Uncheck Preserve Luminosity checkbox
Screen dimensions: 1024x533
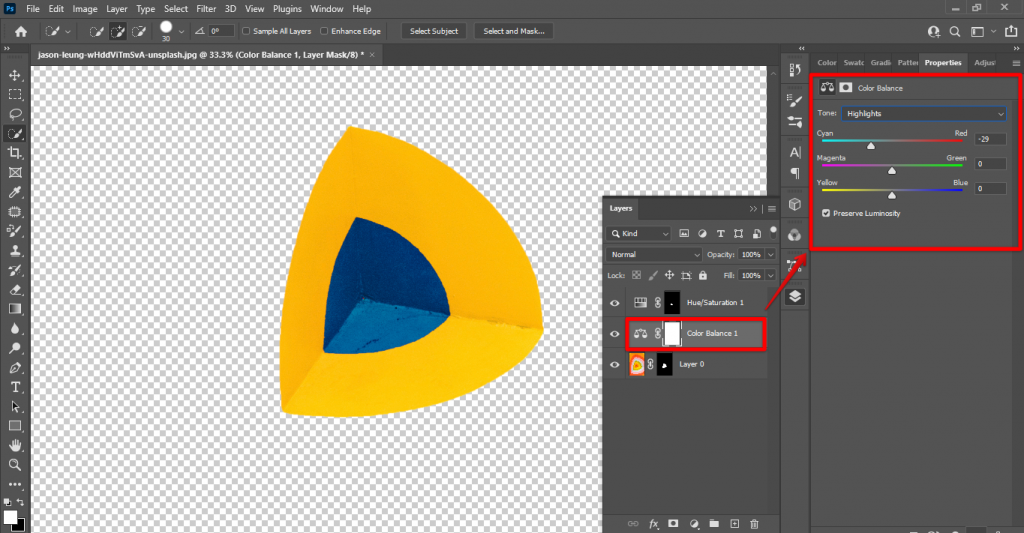pos(825,213)
